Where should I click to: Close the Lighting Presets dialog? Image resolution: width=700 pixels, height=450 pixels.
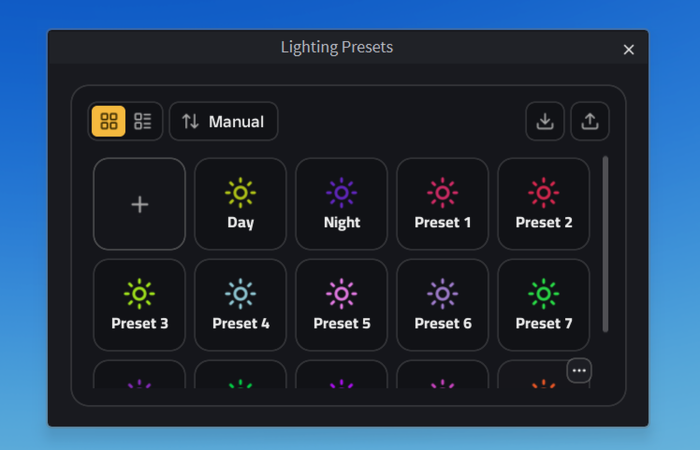coord(629,50)
